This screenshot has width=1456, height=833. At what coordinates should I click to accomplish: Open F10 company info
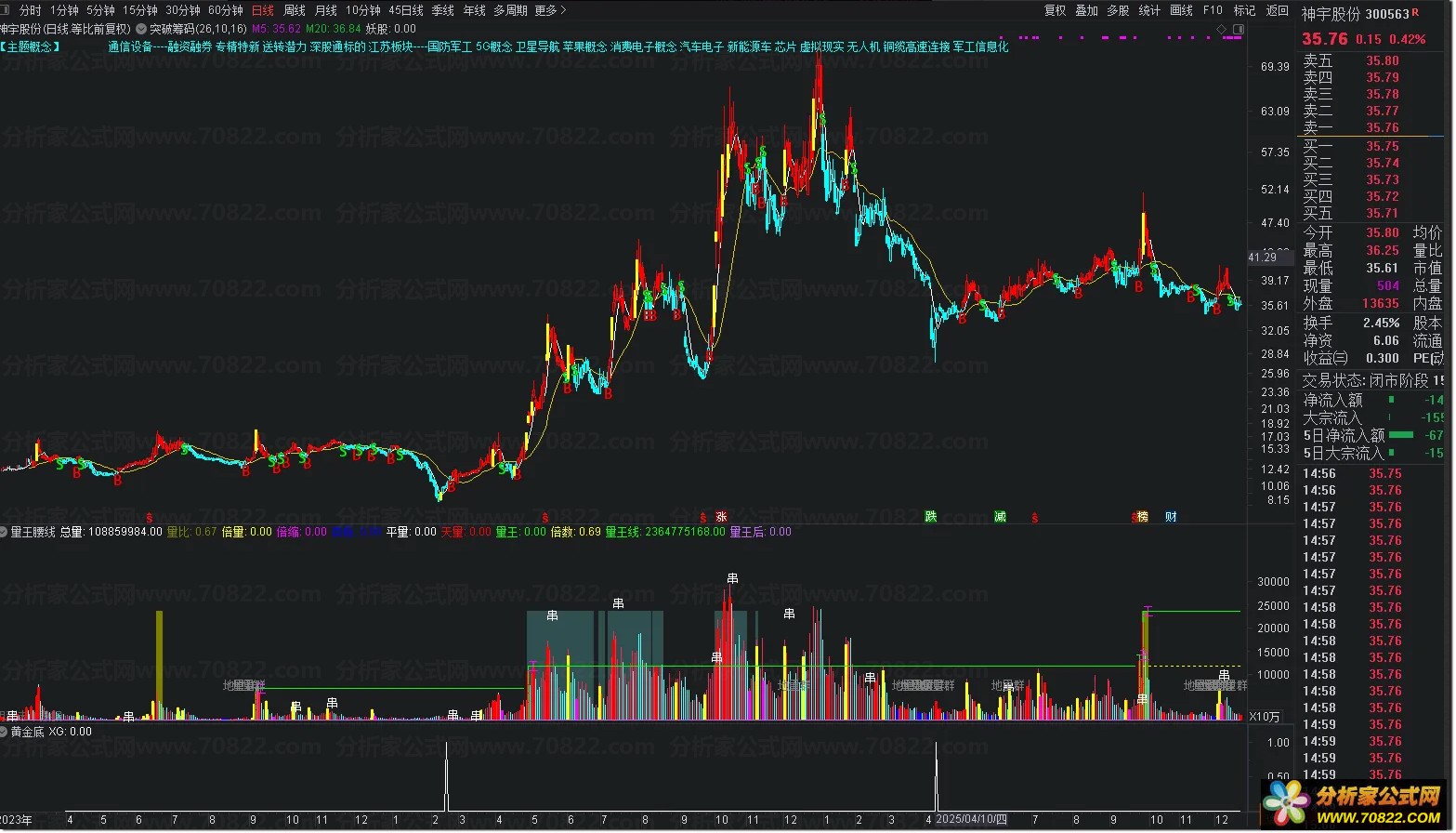click(x=1213, y=10)
